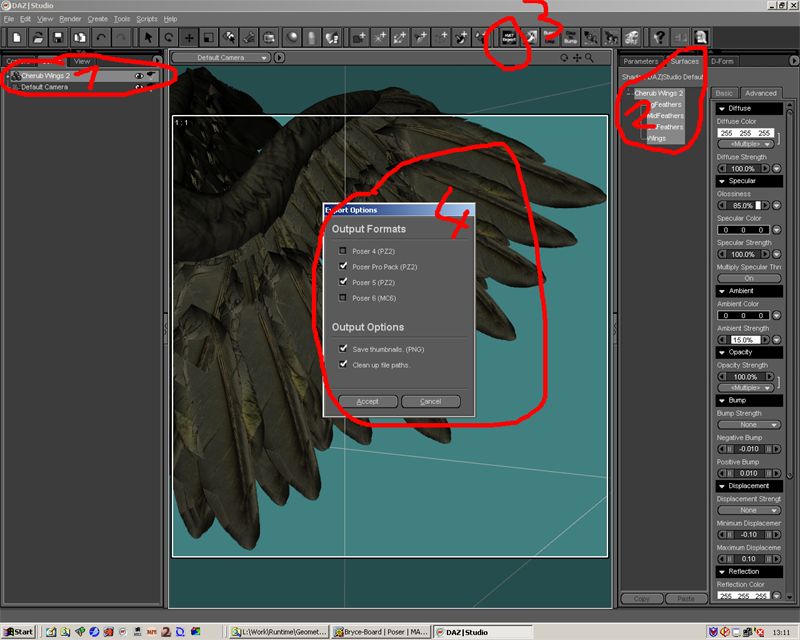
Task: Enable the Poser 4 (PZ2) checkbox
Action: tap(343, 251)
